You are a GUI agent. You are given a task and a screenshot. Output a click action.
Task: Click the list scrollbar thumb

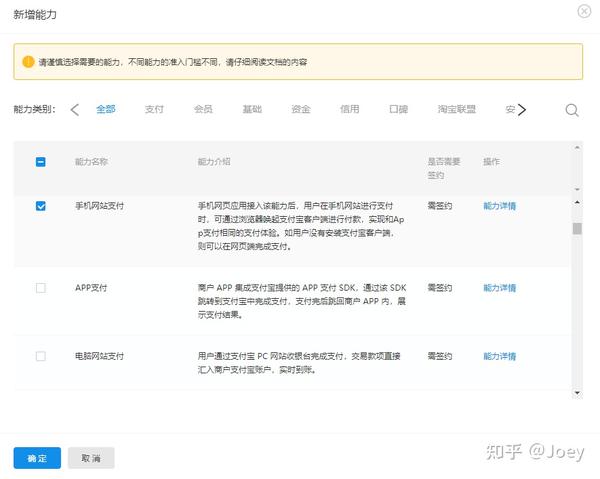(x=577, y=228)
